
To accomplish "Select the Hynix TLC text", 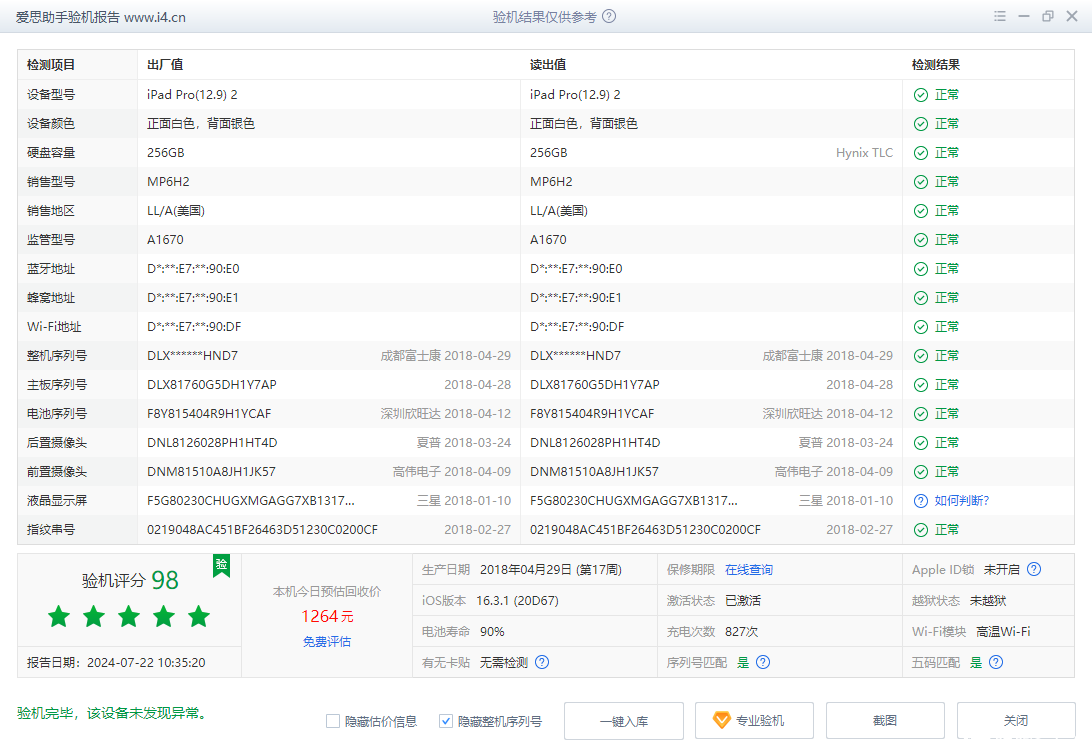I will pyautogui.click(x=864, y=152).
